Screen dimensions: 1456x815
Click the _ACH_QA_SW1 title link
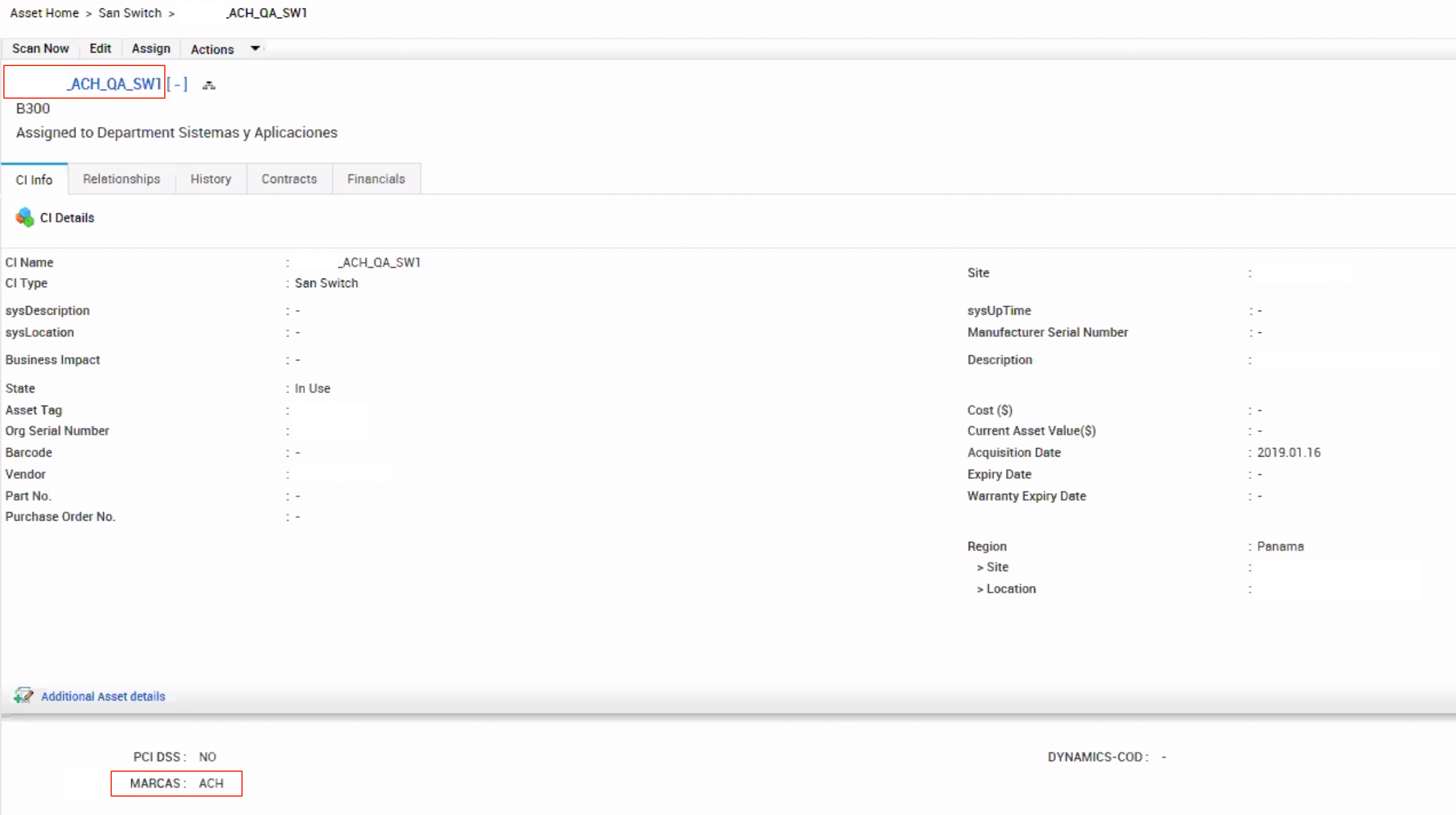(x=114, y=84)
